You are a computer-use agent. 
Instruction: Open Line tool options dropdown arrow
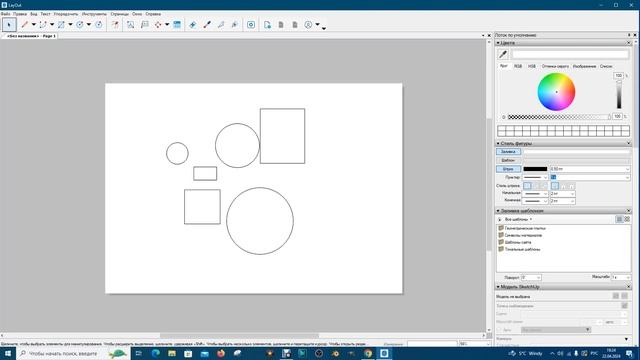33,24
